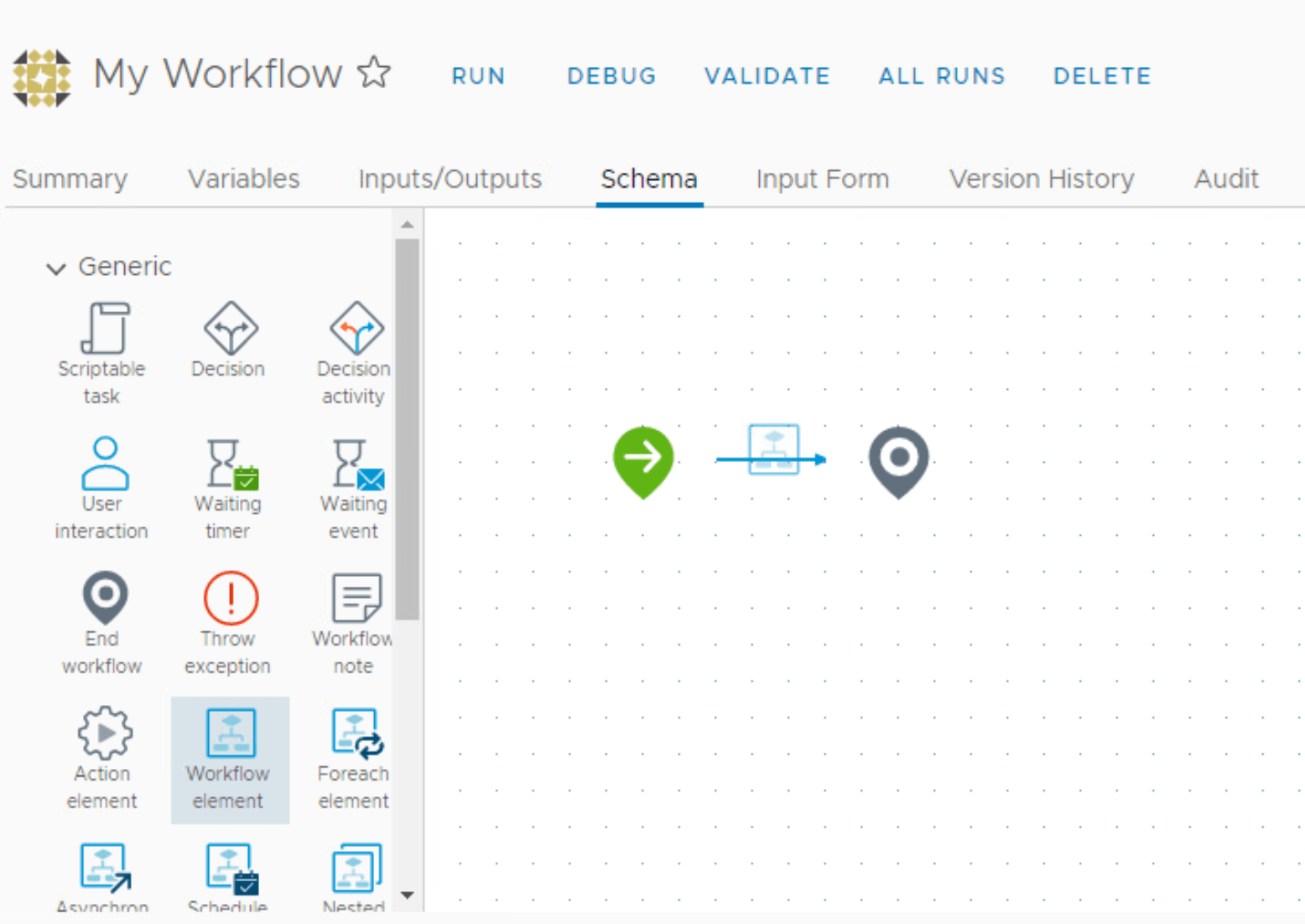Star My Workflow as favorite
The image size is (1305, 924).
point(374,72)
